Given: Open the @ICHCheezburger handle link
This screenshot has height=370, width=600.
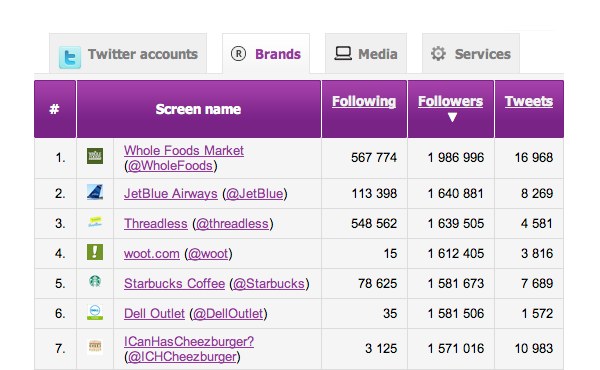Looking at the screenshot, I should point(182,357).
